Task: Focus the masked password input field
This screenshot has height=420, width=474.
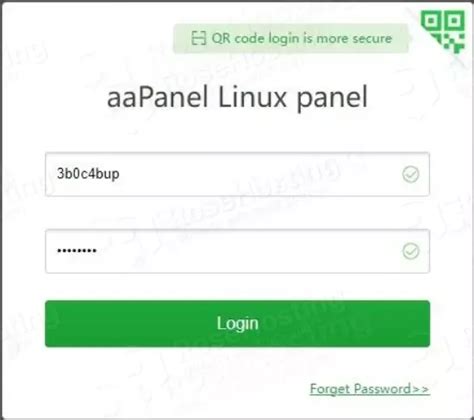Action: tap(237, 251)
